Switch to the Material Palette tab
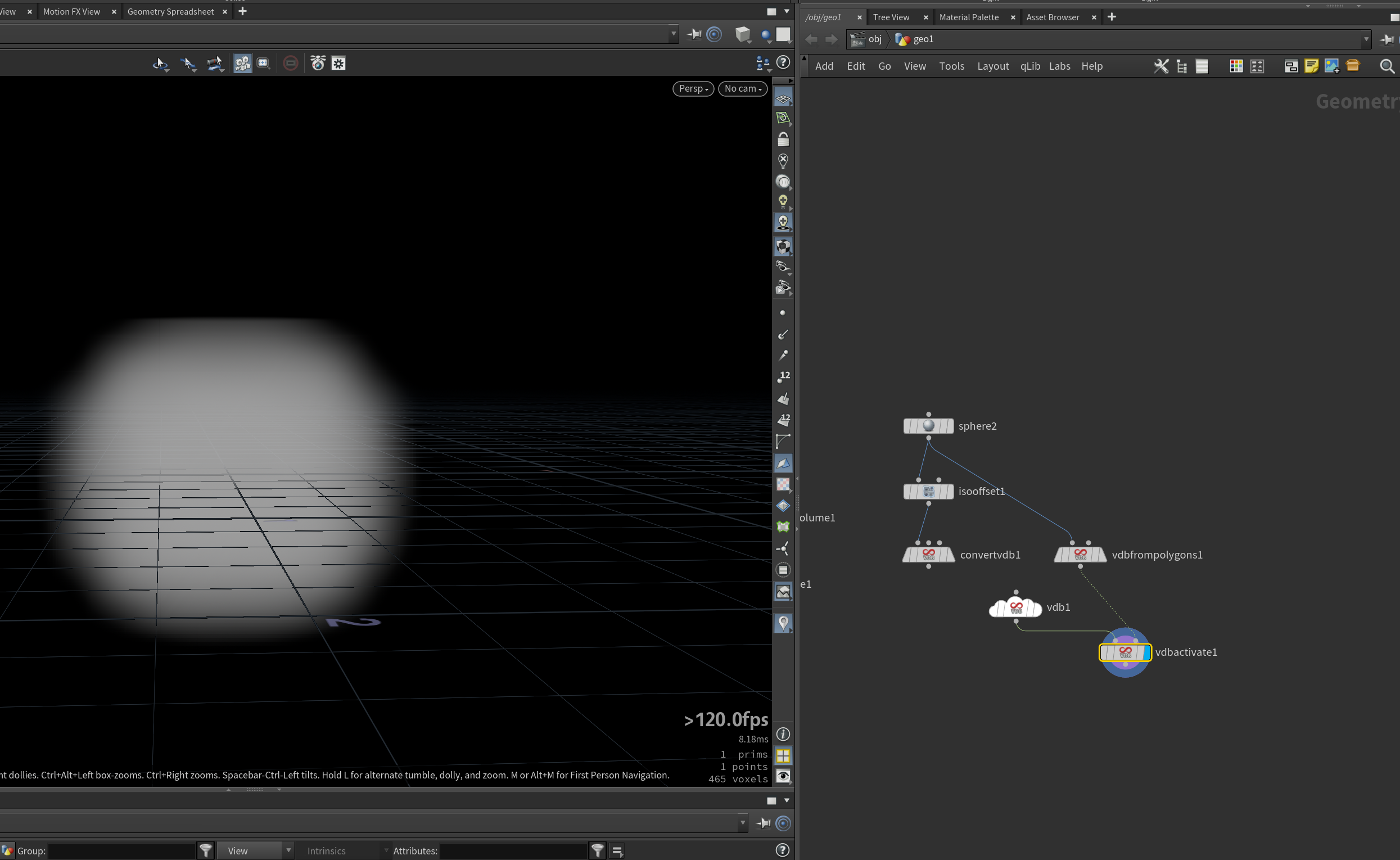Image resolution: width=1400 pixels, height=860 pixels. coord(969,17)
